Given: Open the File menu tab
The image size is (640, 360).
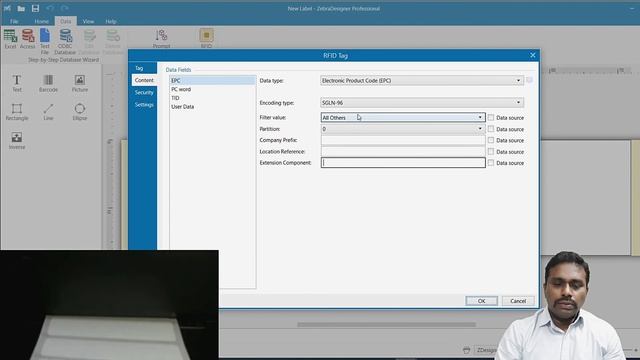Looking at the screenshot, I should (x=14, y=21).
